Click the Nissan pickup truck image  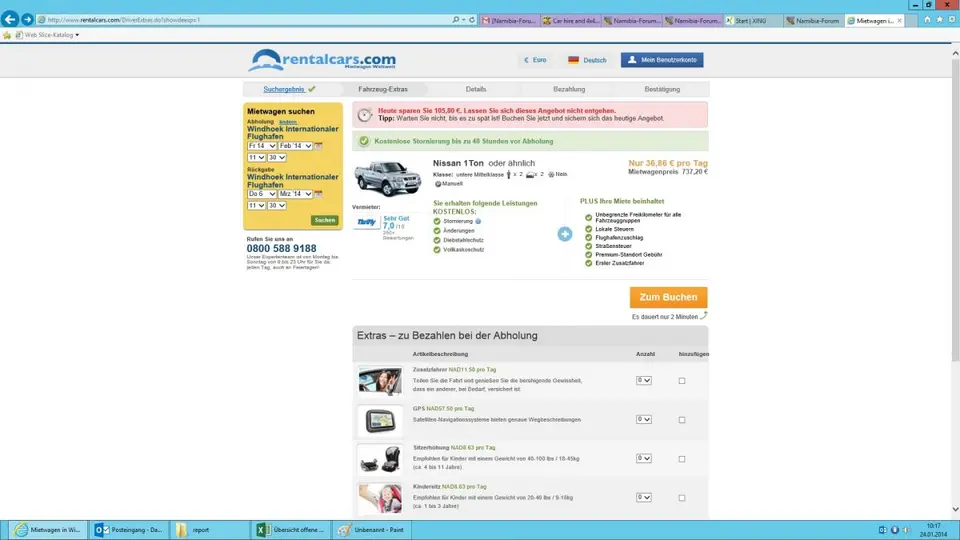(388, 178)
